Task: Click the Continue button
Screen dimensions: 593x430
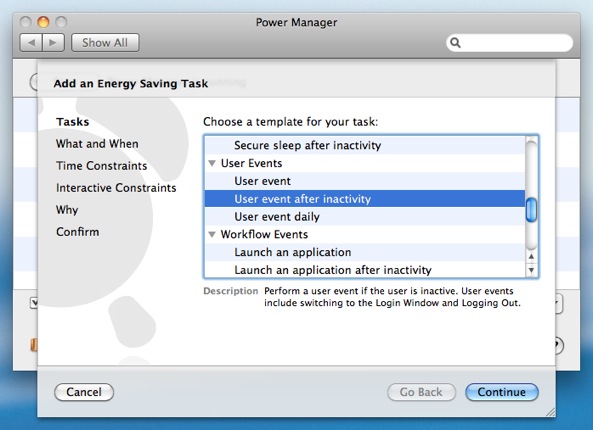Action: tap(501, 392)
